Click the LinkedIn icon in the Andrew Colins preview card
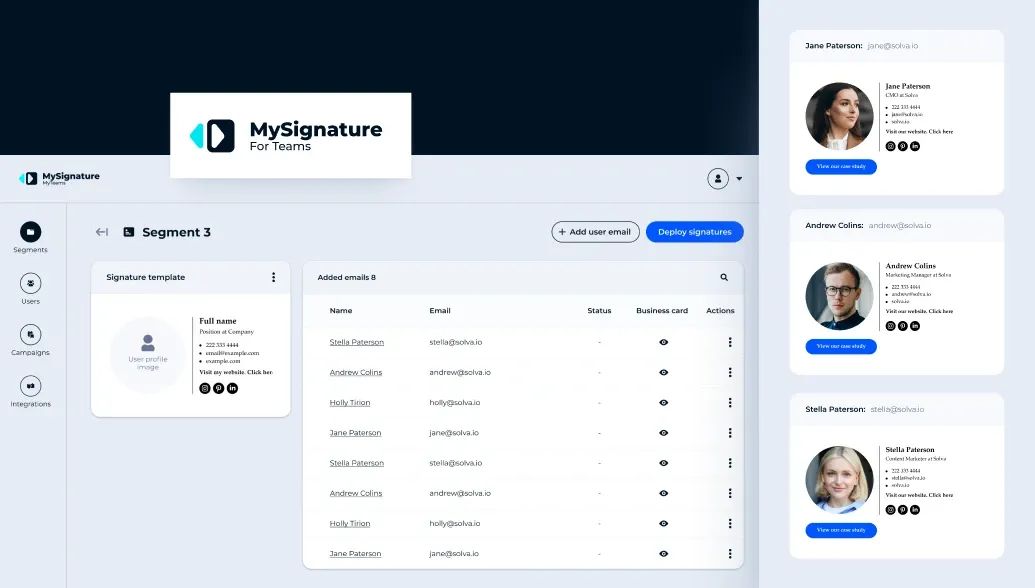1035x588 pixels. pos(915,325)
